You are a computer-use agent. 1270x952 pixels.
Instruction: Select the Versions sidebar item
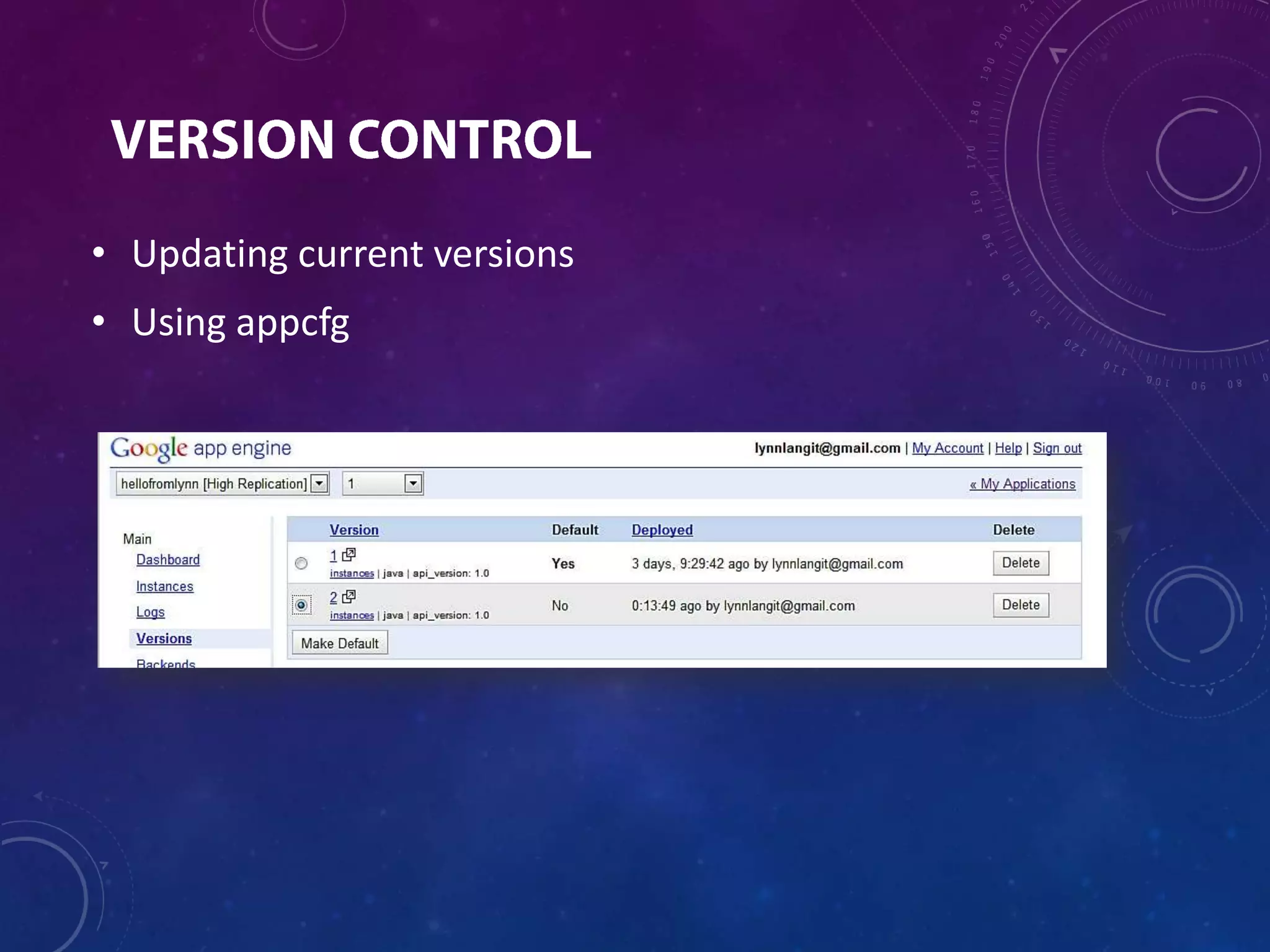pos(164,638)
